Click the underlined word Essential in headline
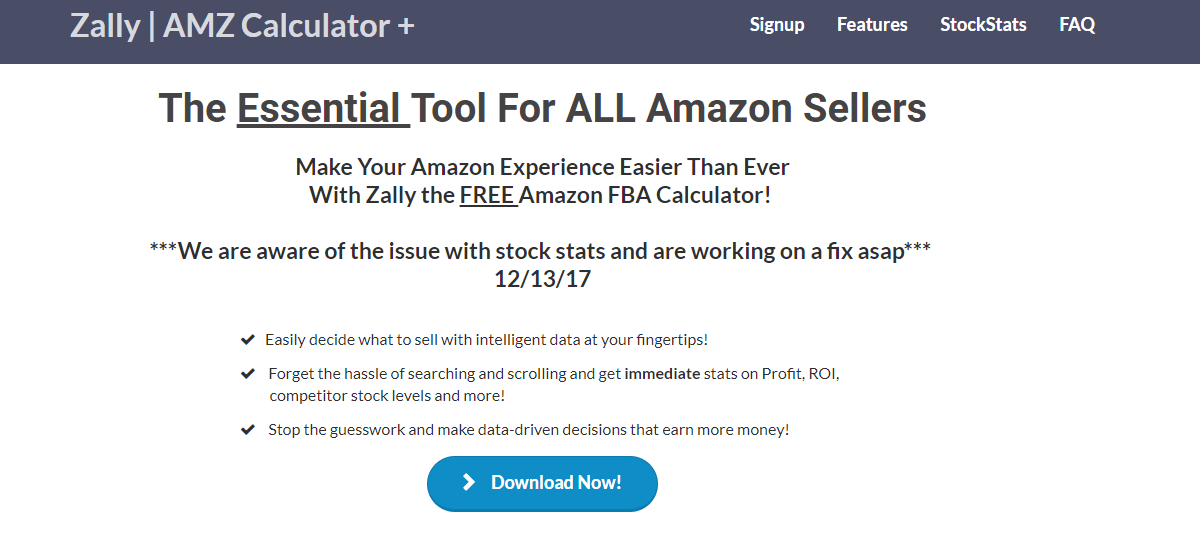 [x=320, y=108]
